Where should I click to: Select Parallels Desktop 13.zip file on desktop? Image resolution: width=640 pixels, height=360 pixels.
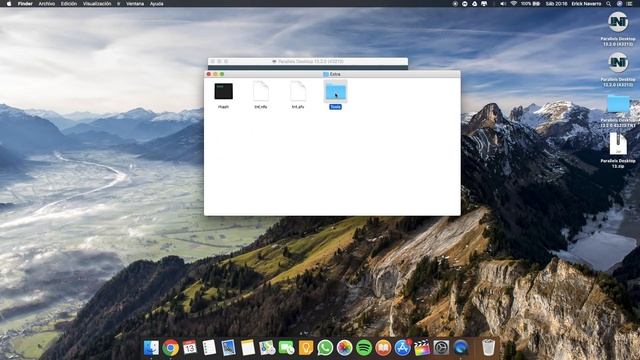pos(618,144)
